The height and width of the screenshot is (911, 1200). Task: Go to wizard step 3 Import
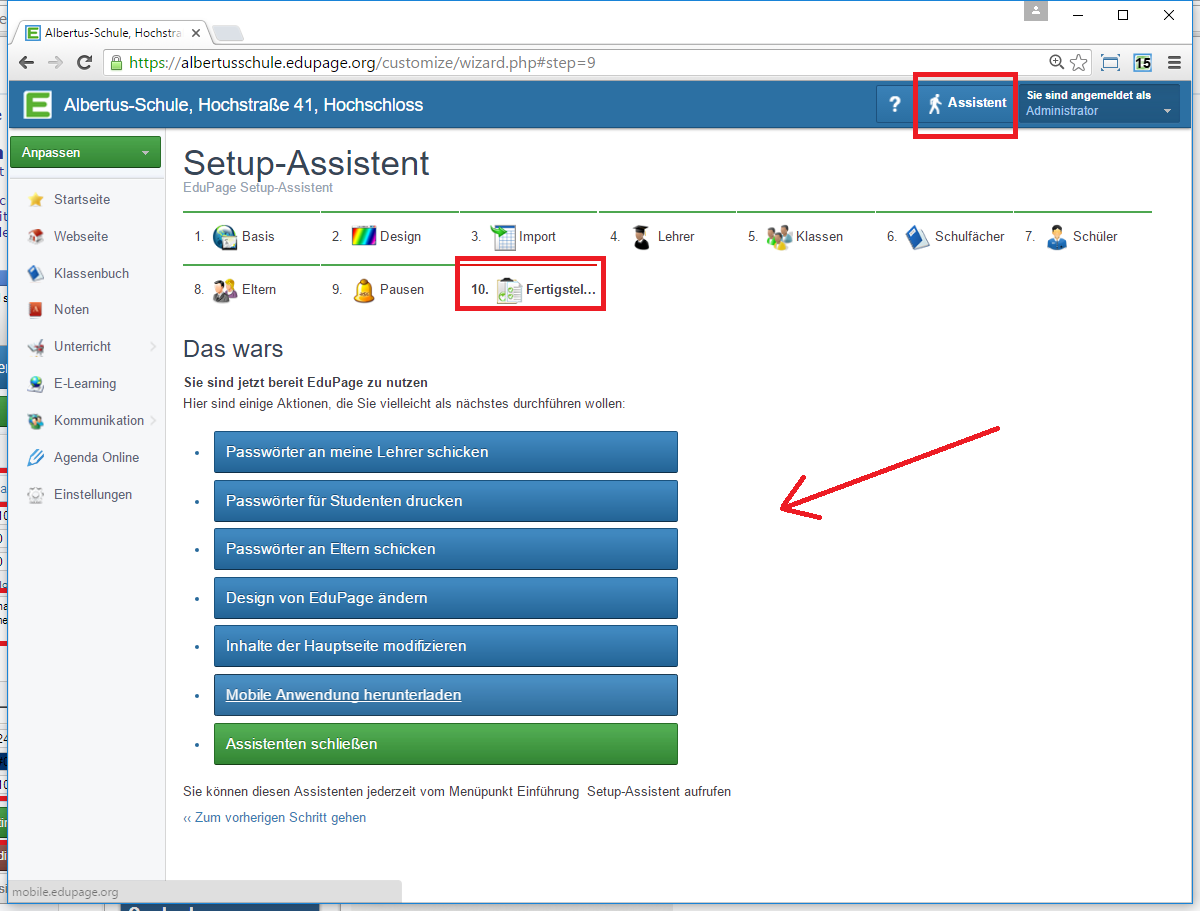point(529,237)
